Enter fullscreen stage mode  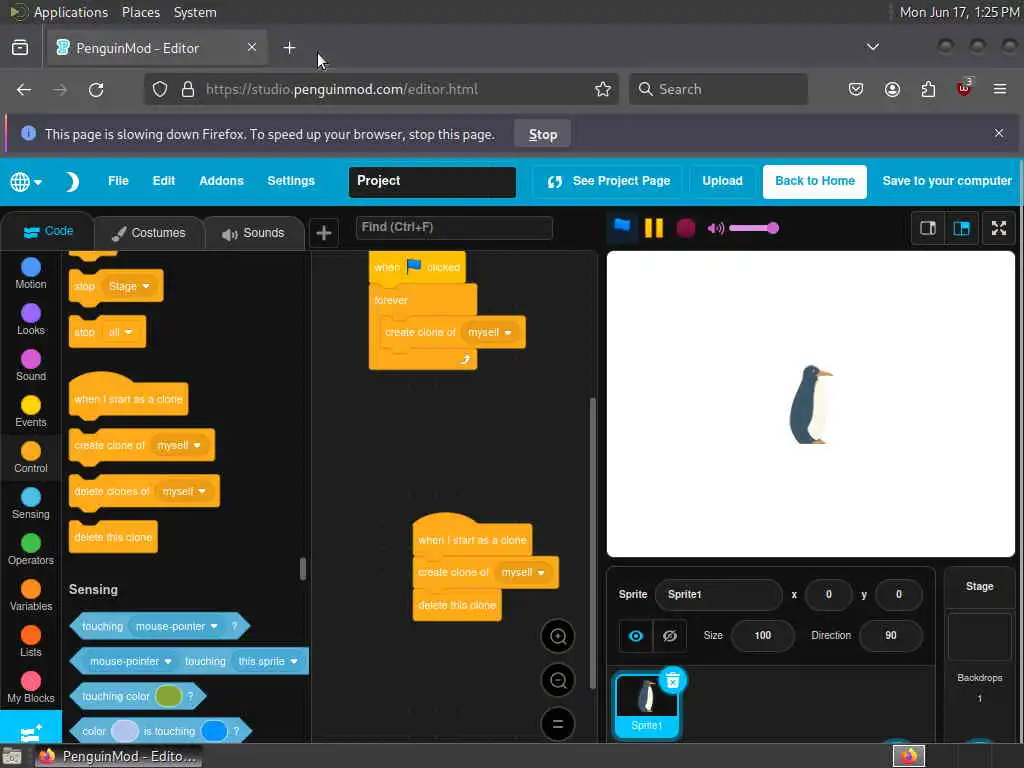point(999,228)
